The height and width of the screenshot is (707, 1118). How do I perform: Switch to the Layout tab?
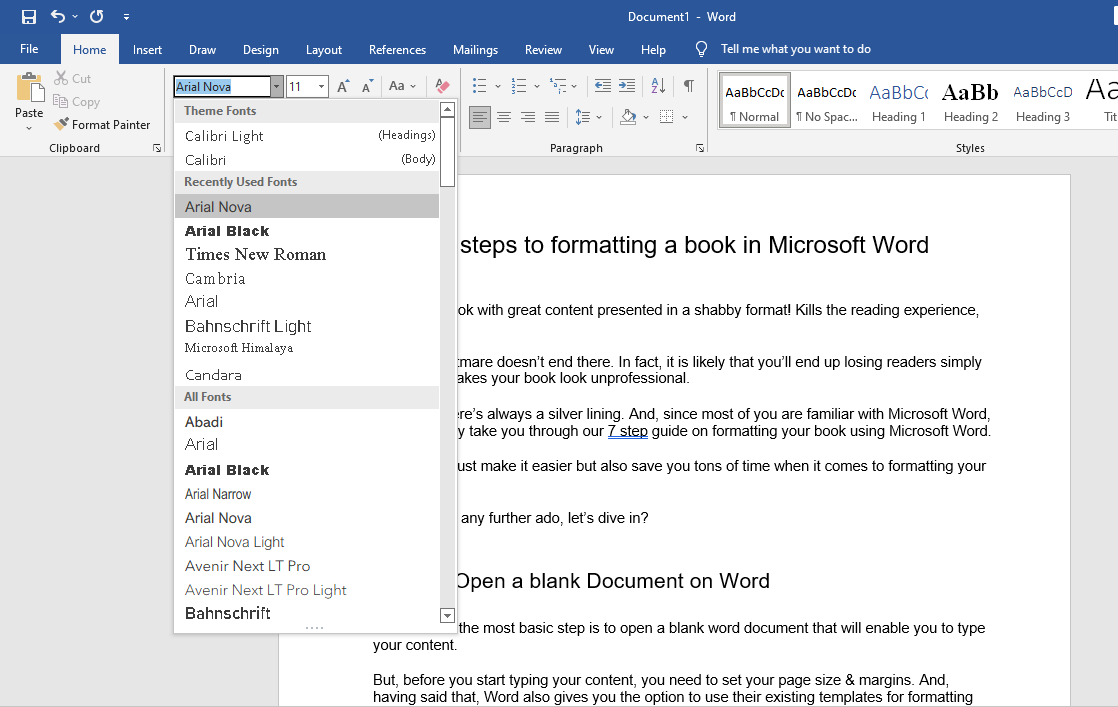pyautogui.click(x=324, y=50)
